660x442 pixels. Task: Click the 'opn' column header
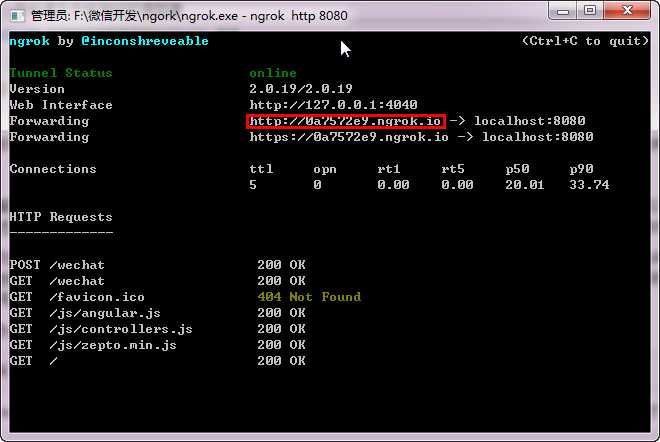coord(325,169)
